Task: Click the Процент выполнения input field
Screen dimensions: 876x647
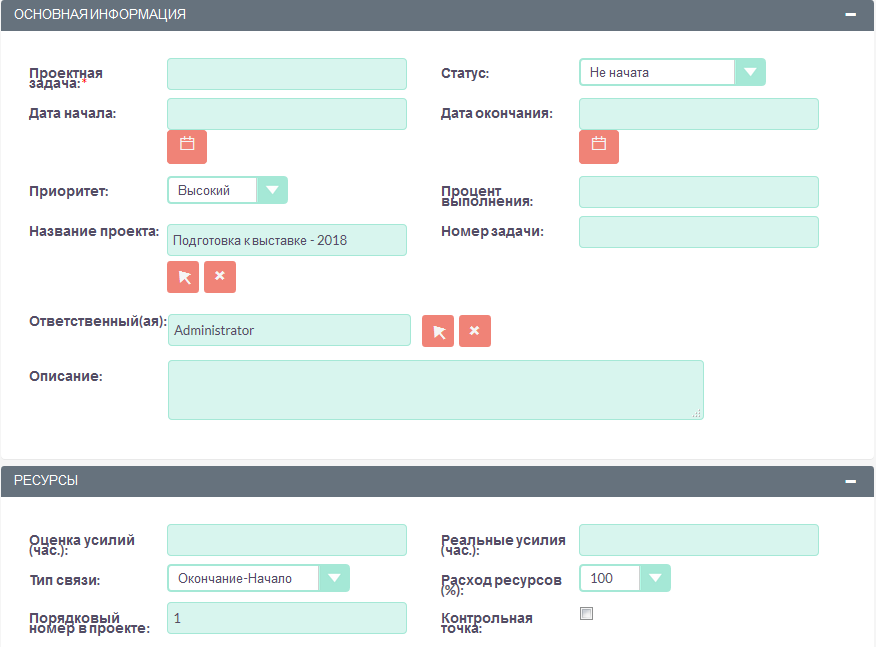Action: tap(698, 192)
